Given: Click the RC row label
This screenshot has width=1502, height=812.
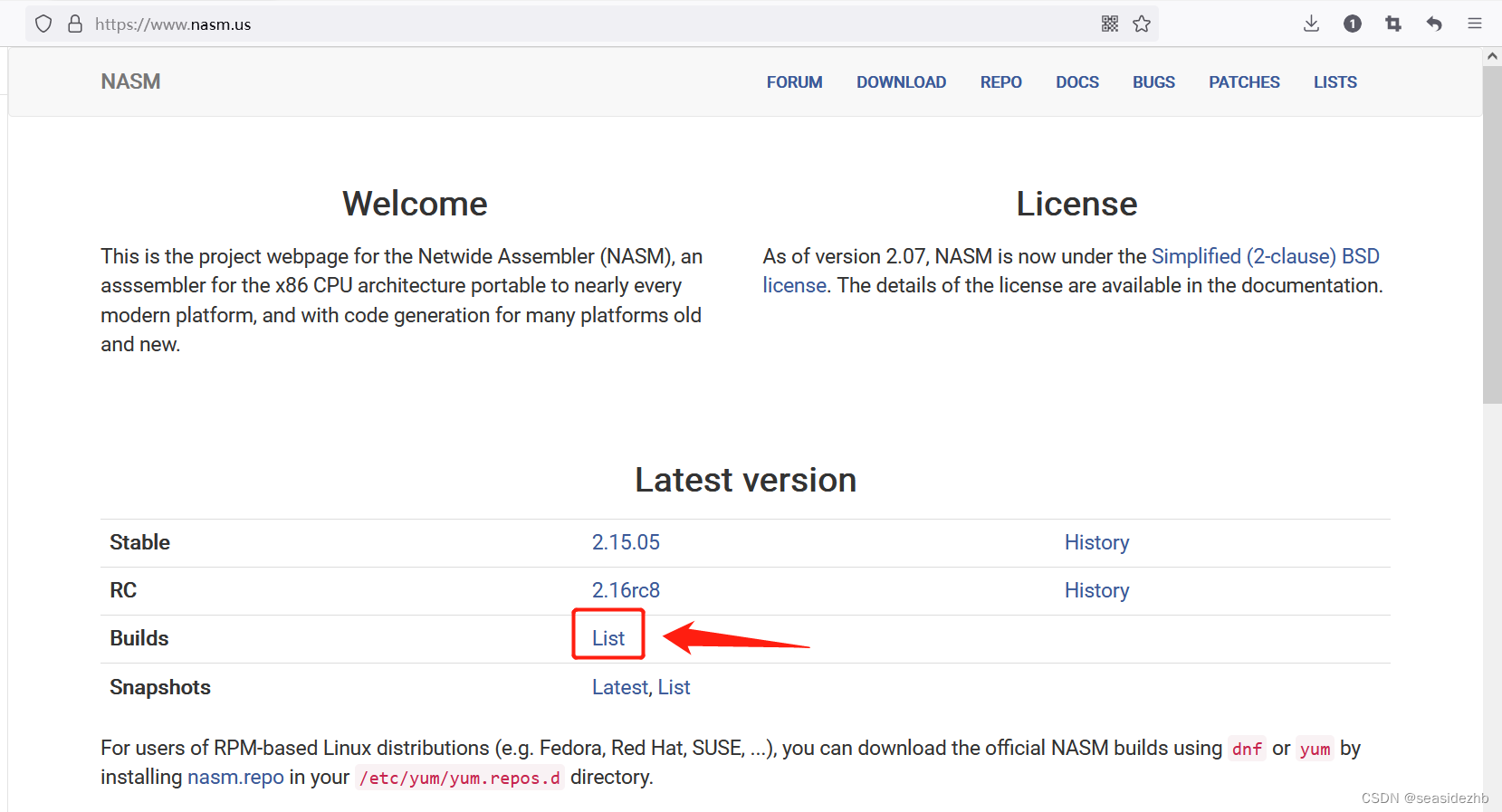Looking at the screenshot, I should [x=123, y=590].
